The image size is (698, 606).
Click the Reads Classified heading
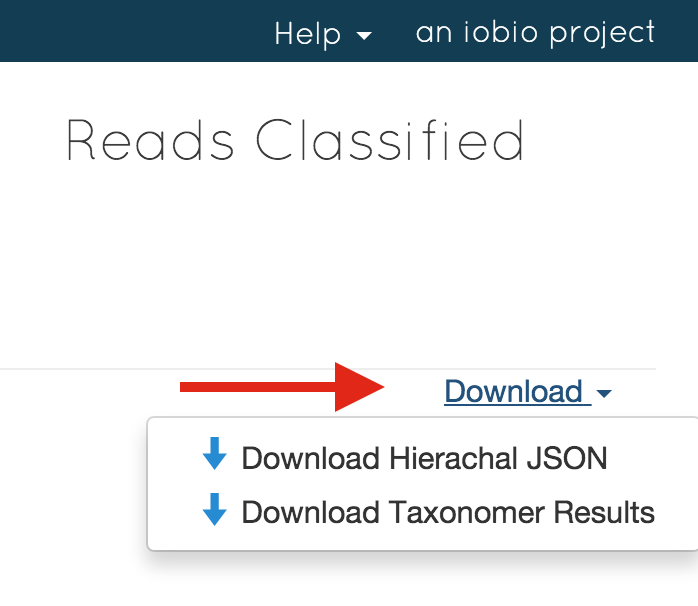pos(295,140)
